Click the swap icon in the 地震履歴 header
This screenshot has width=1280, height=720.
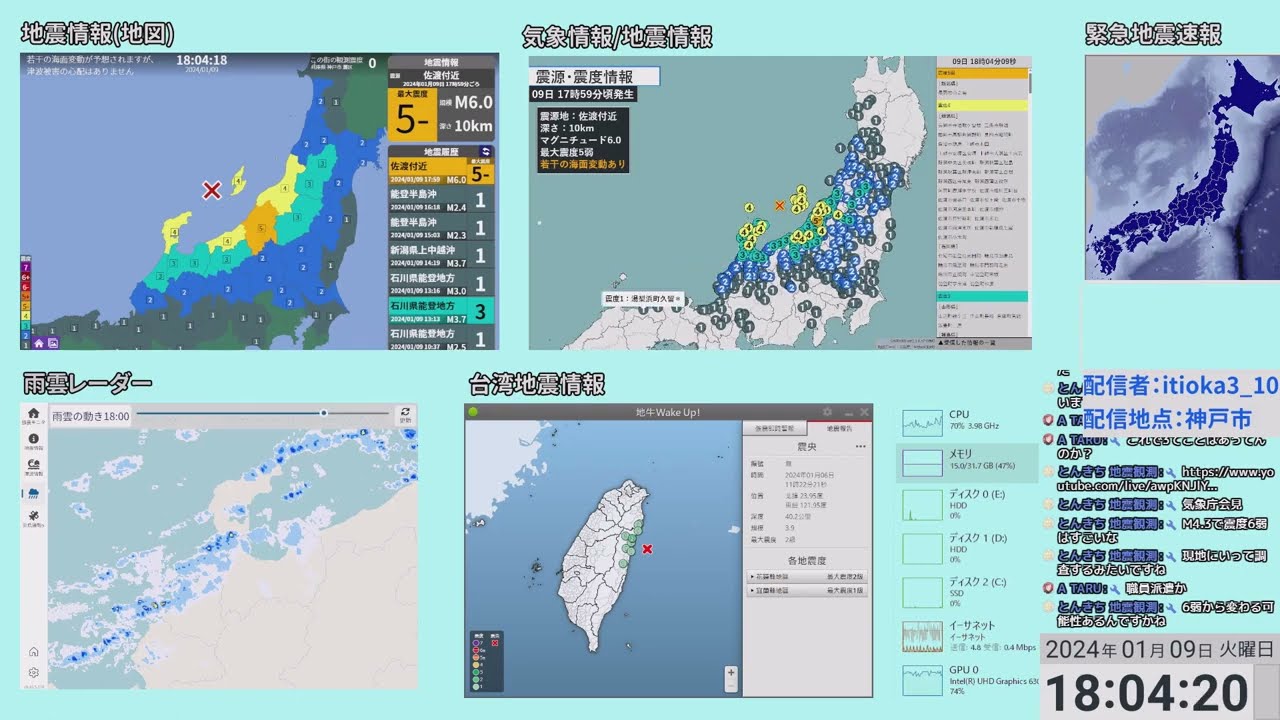486,151
